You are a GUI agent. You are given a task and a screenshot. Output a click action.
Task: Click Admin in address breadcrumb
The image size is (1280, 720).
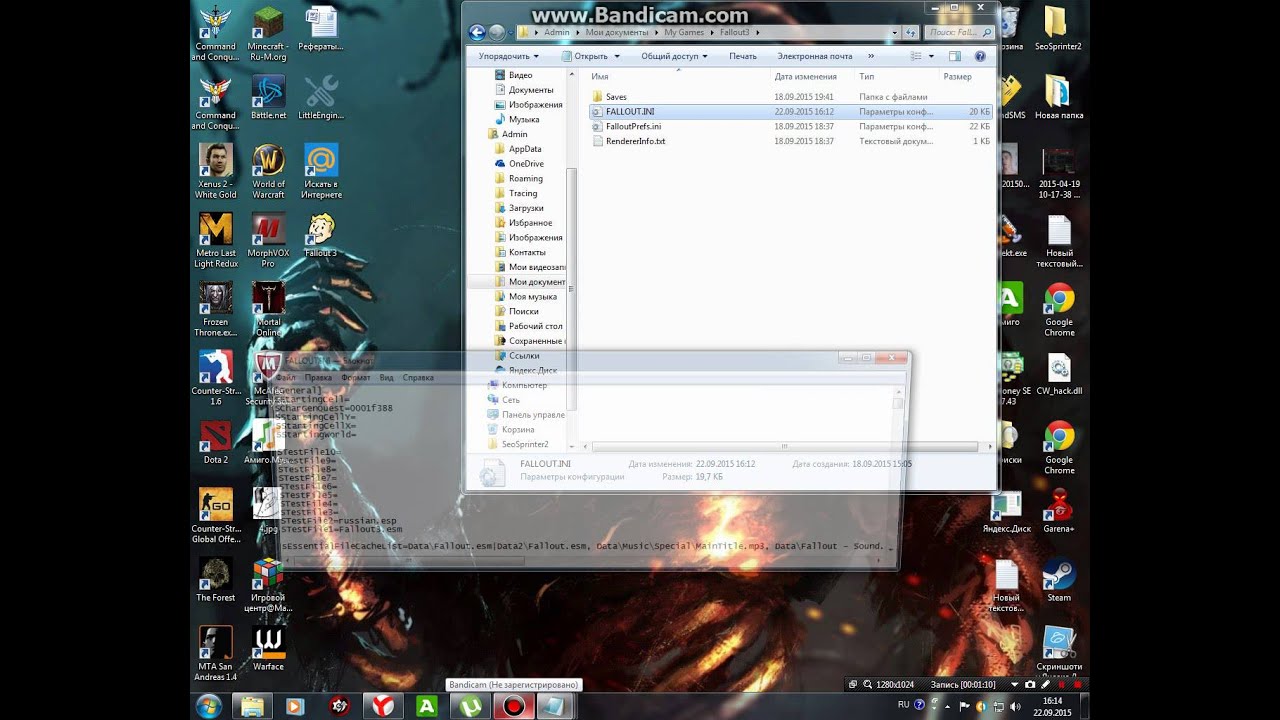point(557,32)
